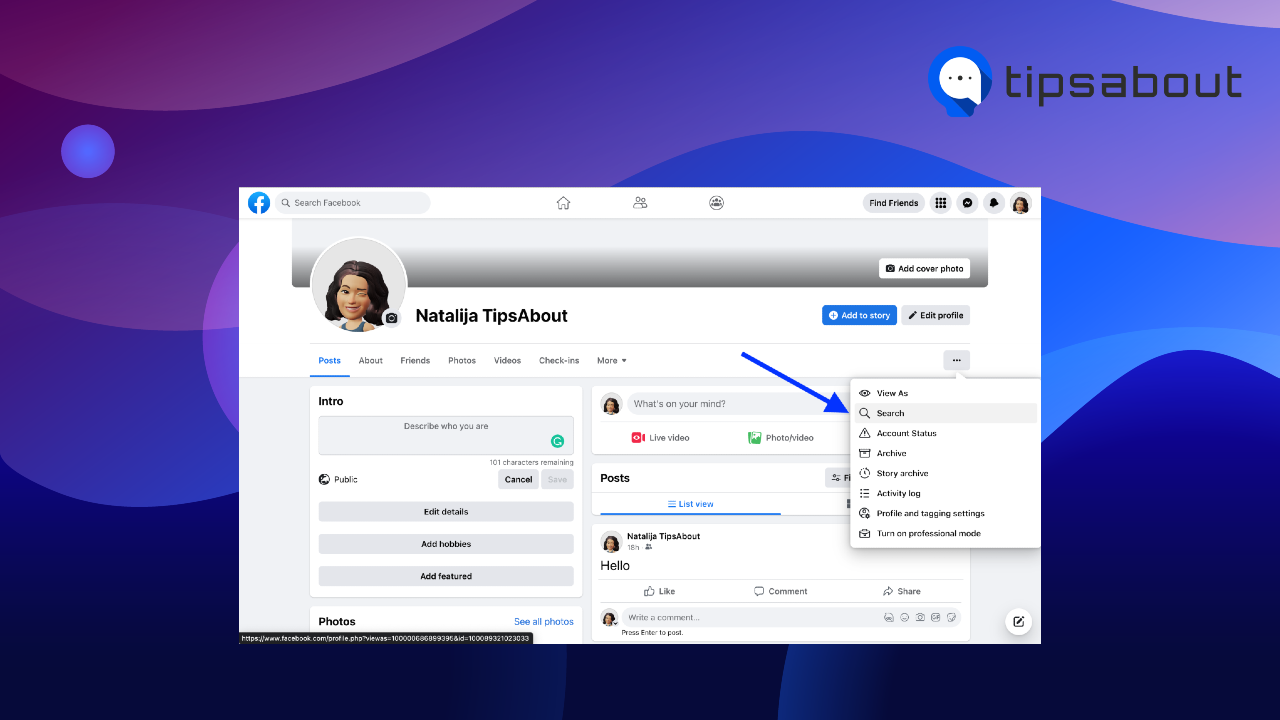Click the camera icon in comment box
The image size is (1280, 720).
point(920,618)
